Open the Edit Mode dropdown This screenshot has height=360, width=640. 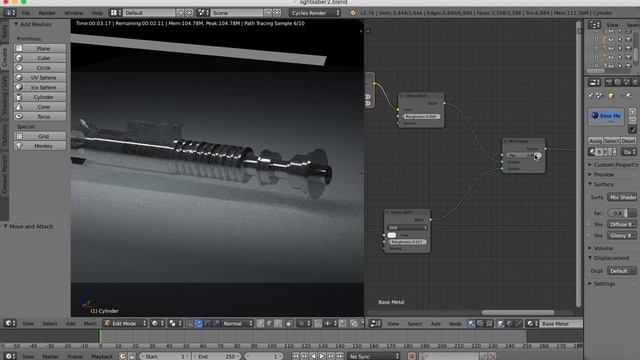pyautogui.click(x=125, y=324)
